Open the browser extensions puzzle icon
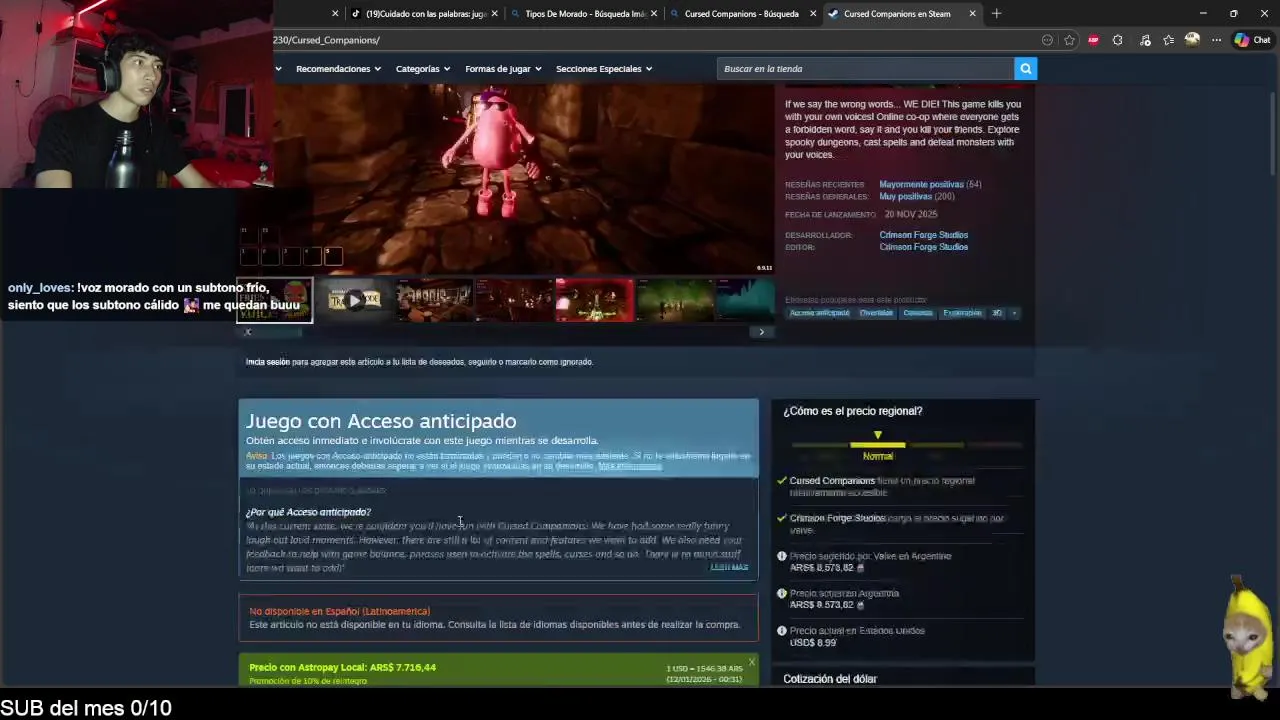Screen dimensions: 1280x720 [x=1118, y=40]
